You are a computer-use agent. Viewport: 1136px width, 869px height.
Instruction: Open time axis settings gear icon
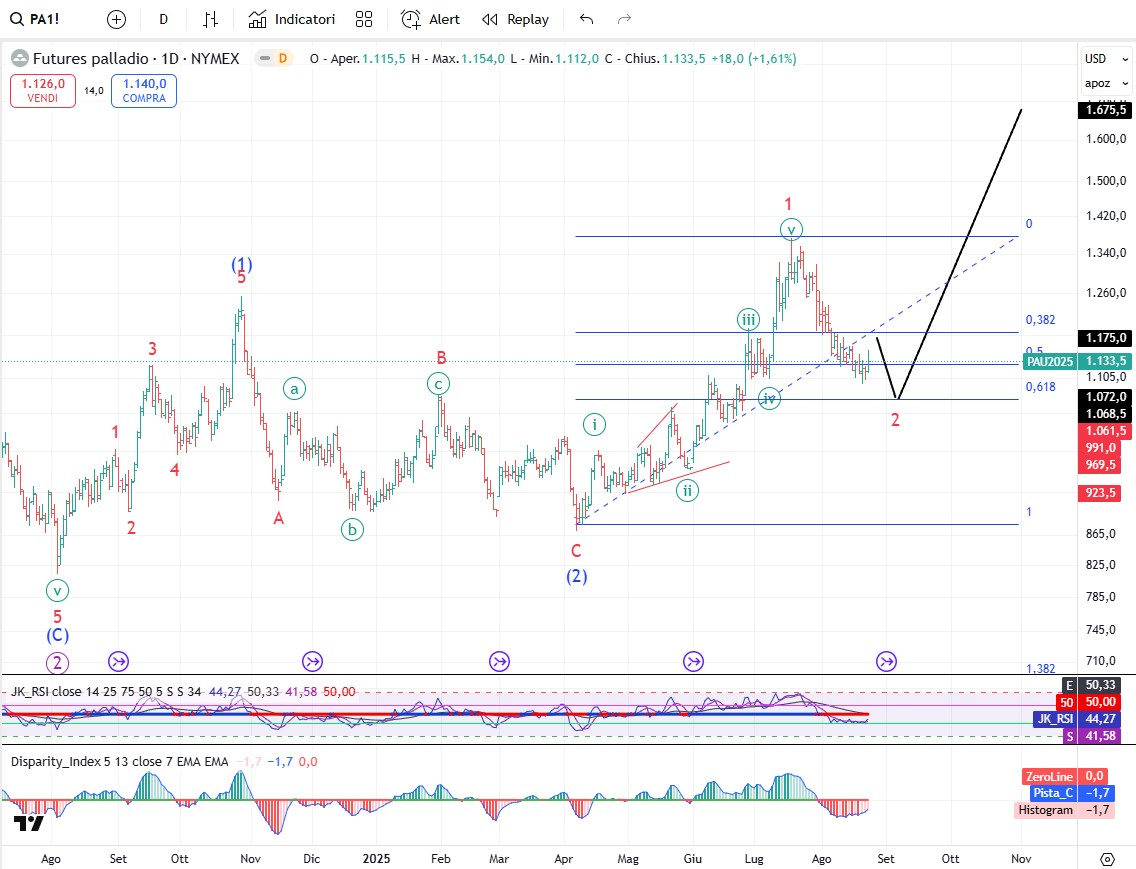[1106, 859]
